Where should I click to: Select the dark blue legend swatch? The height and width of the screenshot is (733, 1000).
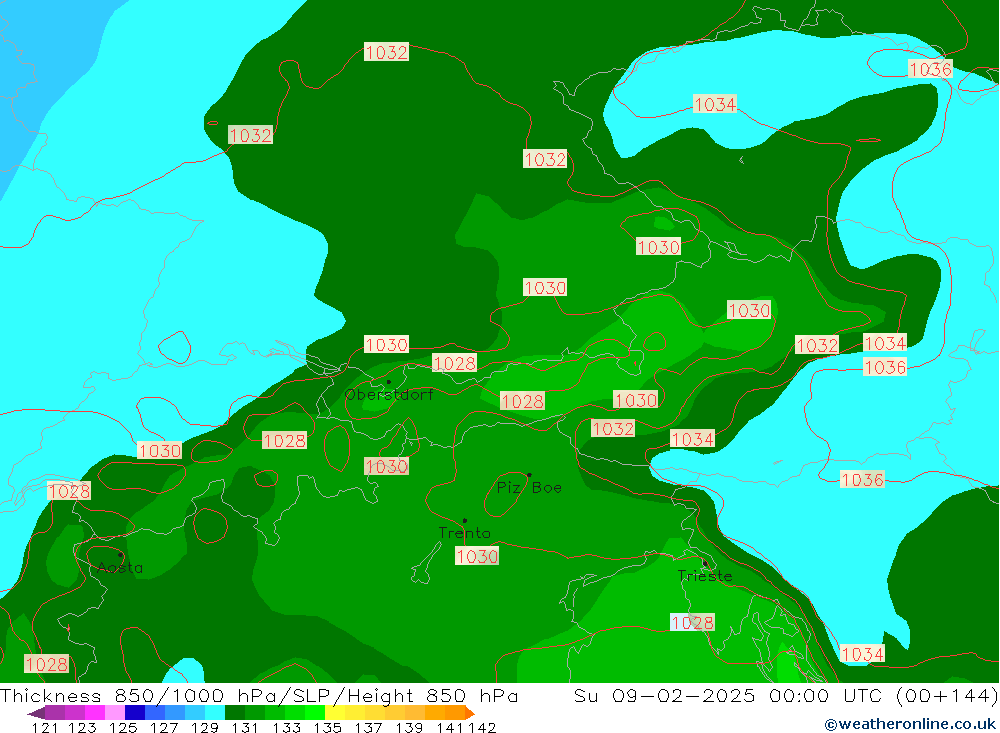135,712
